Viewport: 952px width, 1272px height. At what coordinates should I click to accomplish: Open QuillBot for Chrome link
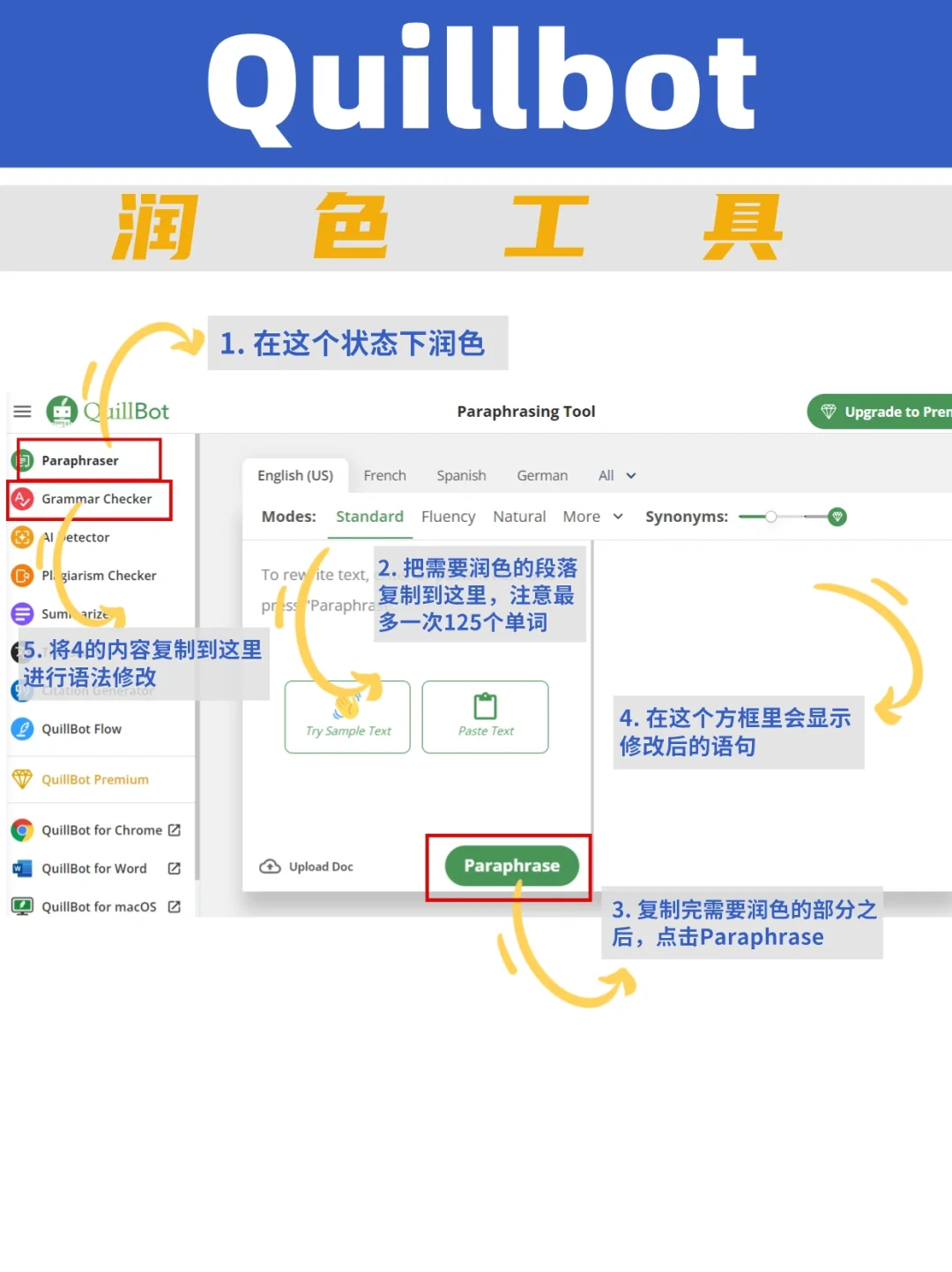point(102,830)
